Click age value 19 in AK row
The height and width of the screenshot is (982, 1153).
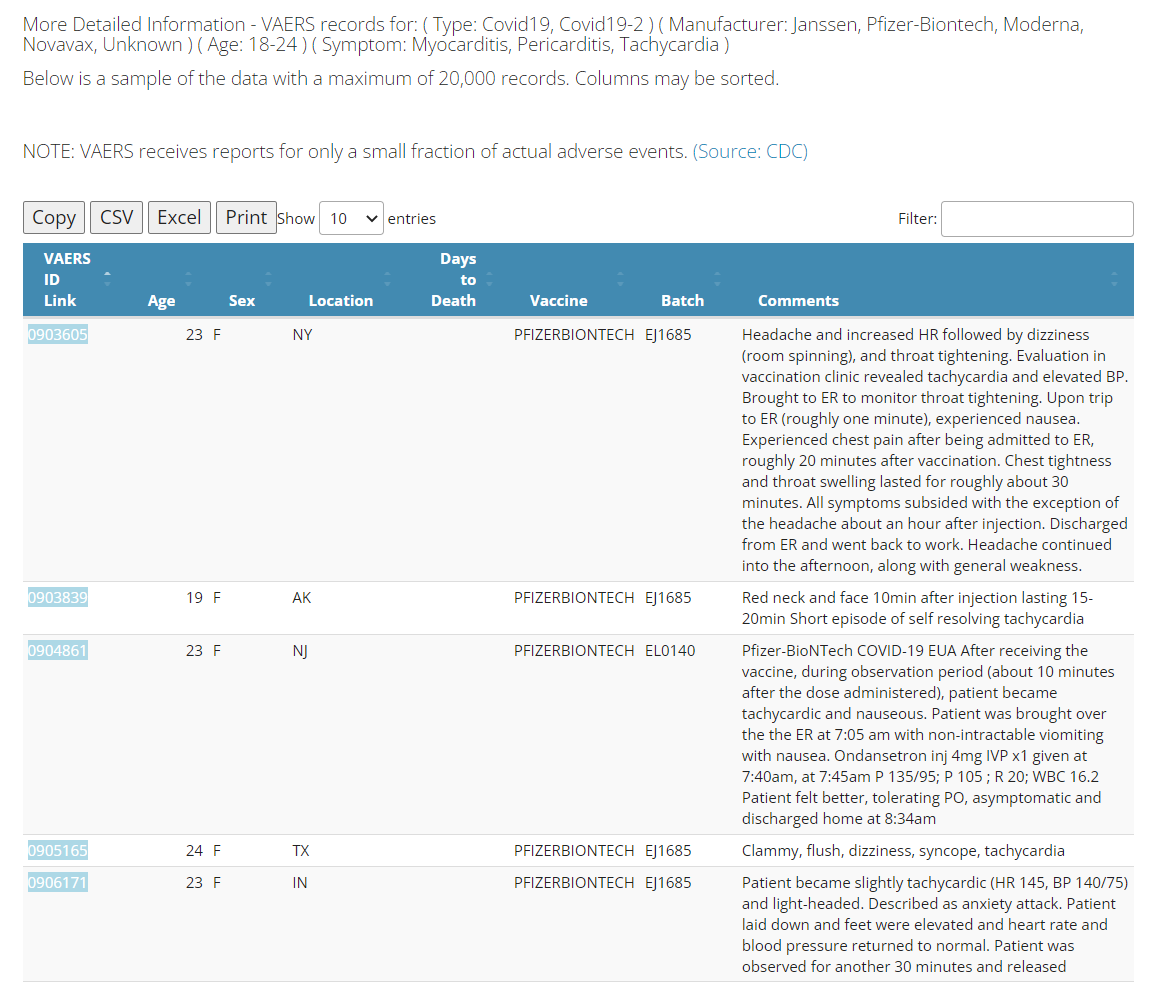click(194, 598)
